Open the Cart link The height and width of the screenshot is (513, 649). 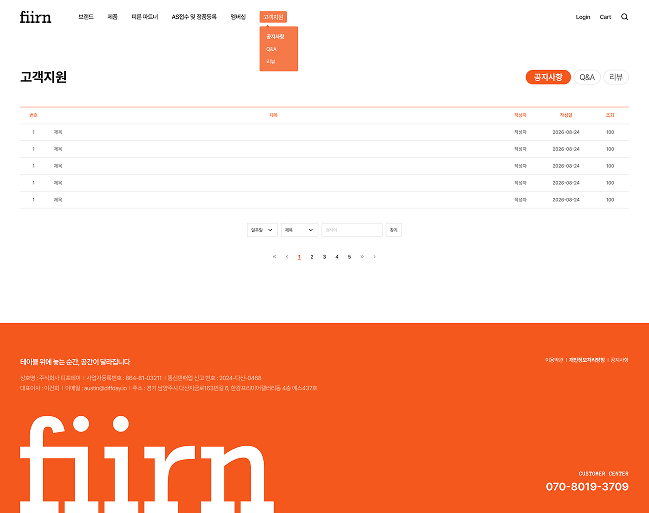click(605, 17)
